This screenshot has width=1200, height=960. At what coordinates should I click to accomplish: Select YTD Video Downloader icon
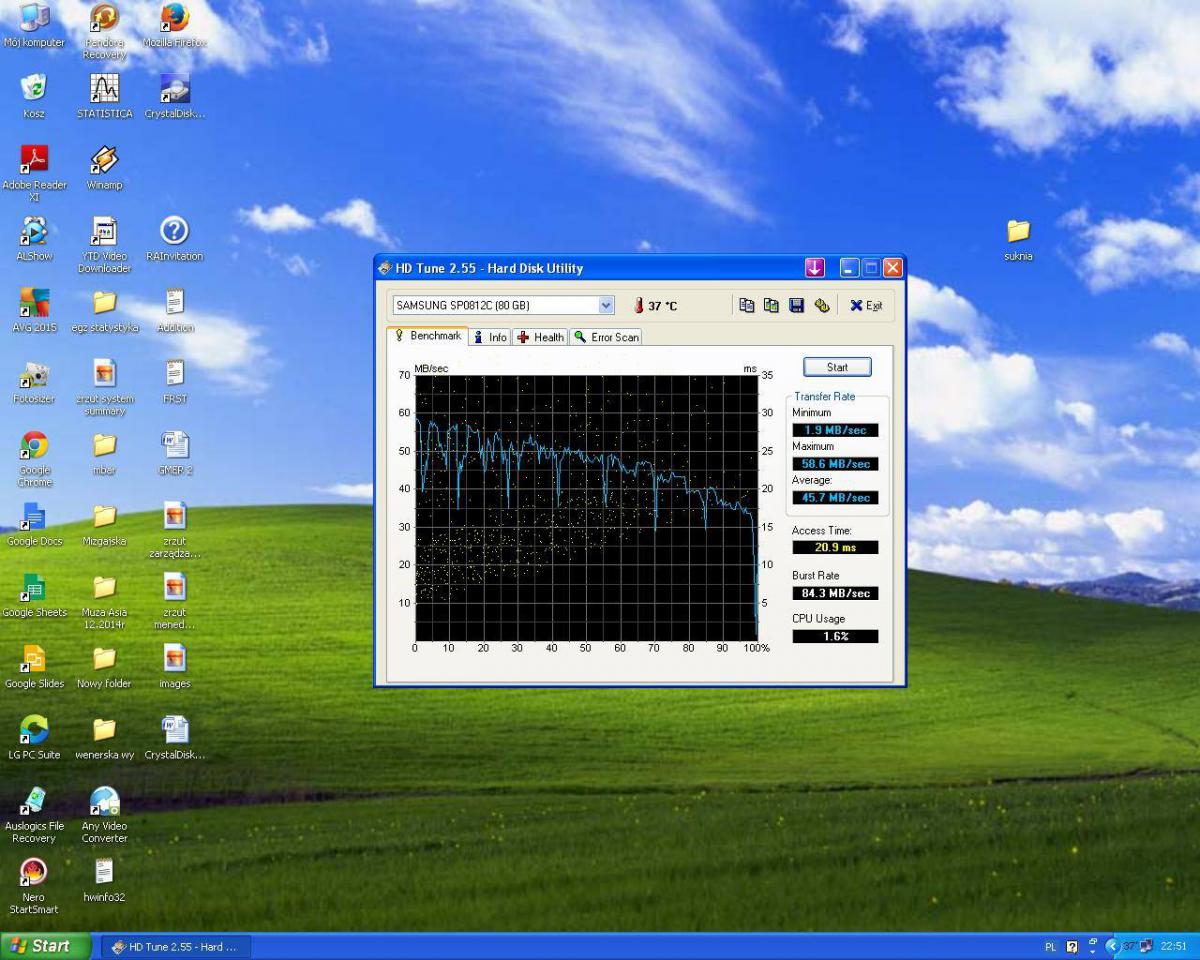(x=104, y=245)
